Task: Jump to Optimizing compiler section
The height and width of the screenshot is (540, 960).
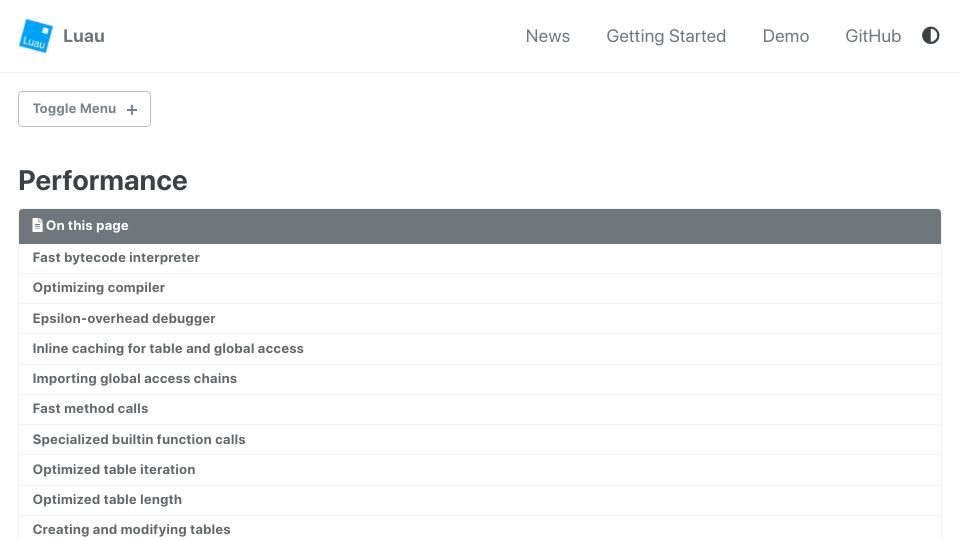Action: pyautogui.click(x=99, y=288)
